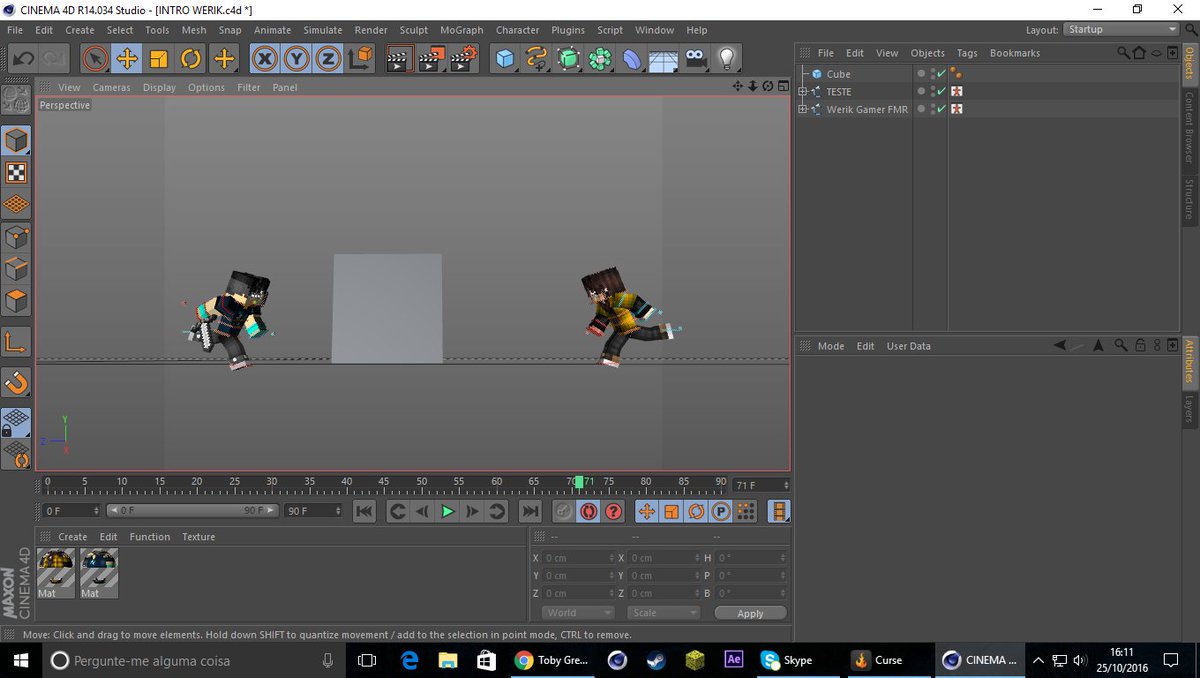Open the MoGraph menu
The height and width of the screenshot is (678, 1200).
pos(461,30)
